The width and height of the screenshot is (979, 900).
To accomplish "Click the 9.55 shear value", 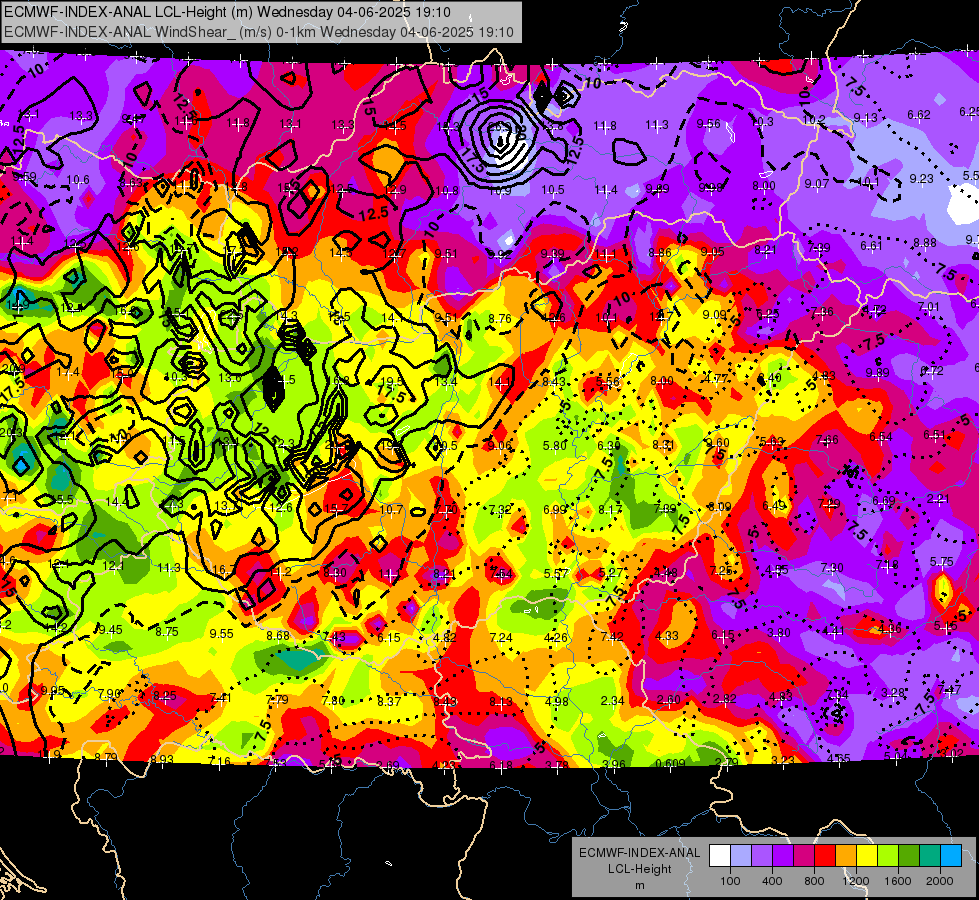I will pos(222,634).
